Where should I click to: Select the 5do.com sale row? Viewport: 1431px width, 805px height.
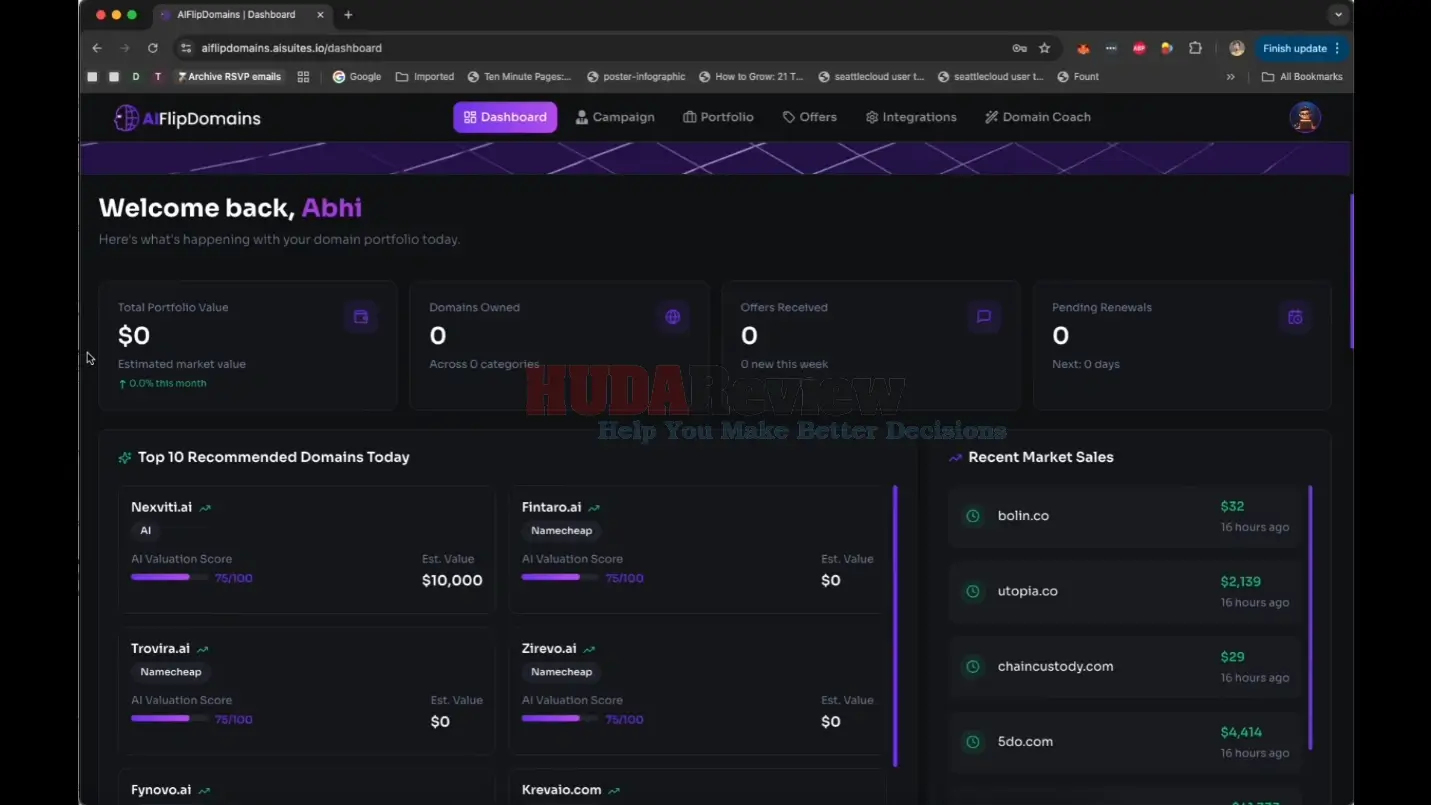[x=1125, y=742]
